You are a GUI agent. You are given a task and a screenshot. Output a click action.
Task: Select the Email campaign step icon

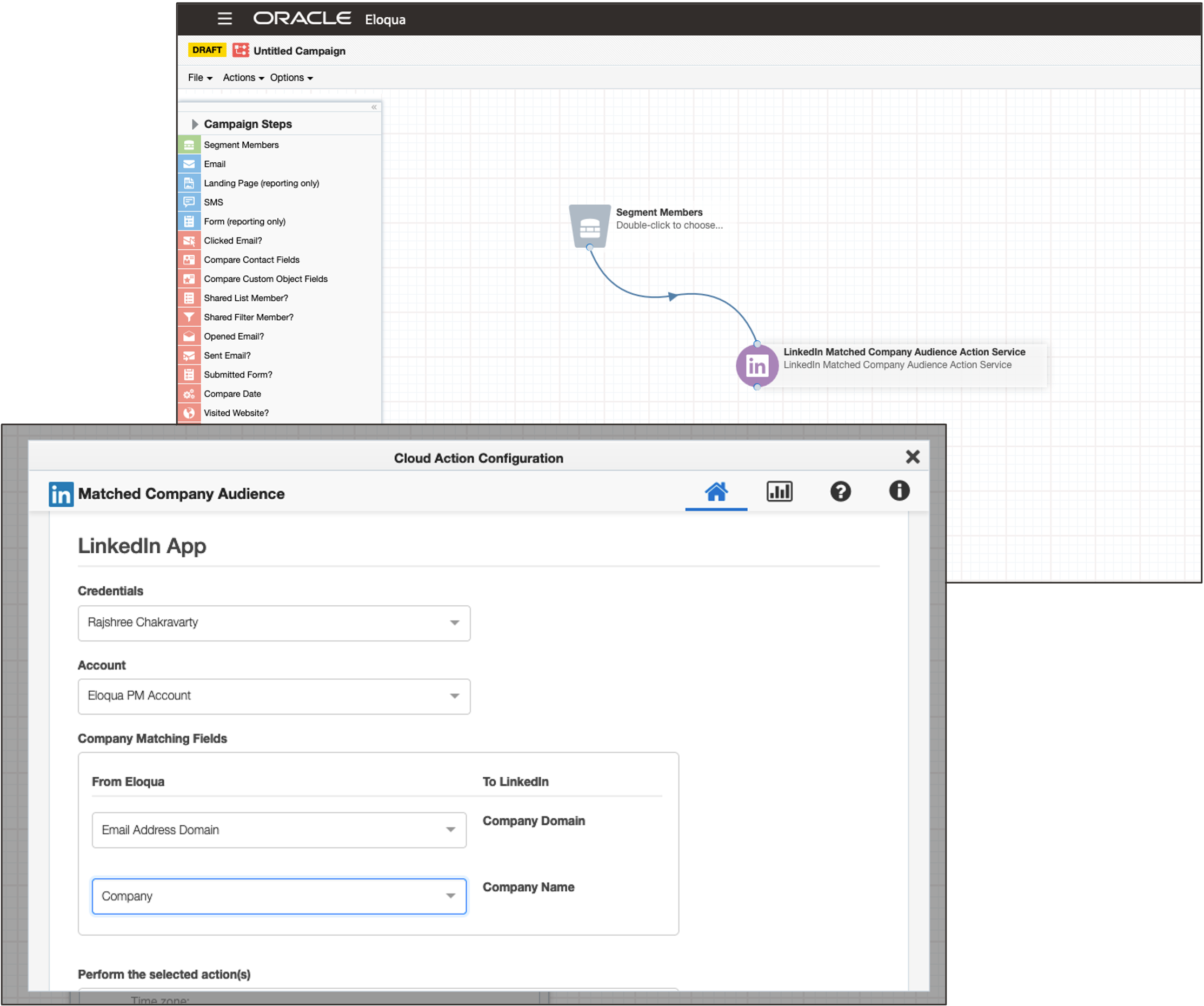click(x=189, y=163)
